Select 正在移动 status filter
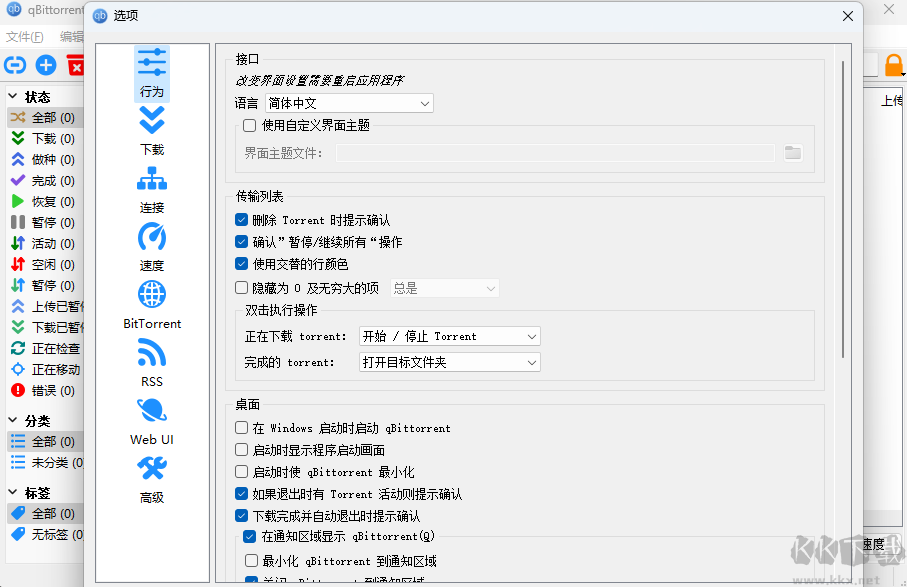The height and width of the screenshot is (587, 907). point(45,369)
